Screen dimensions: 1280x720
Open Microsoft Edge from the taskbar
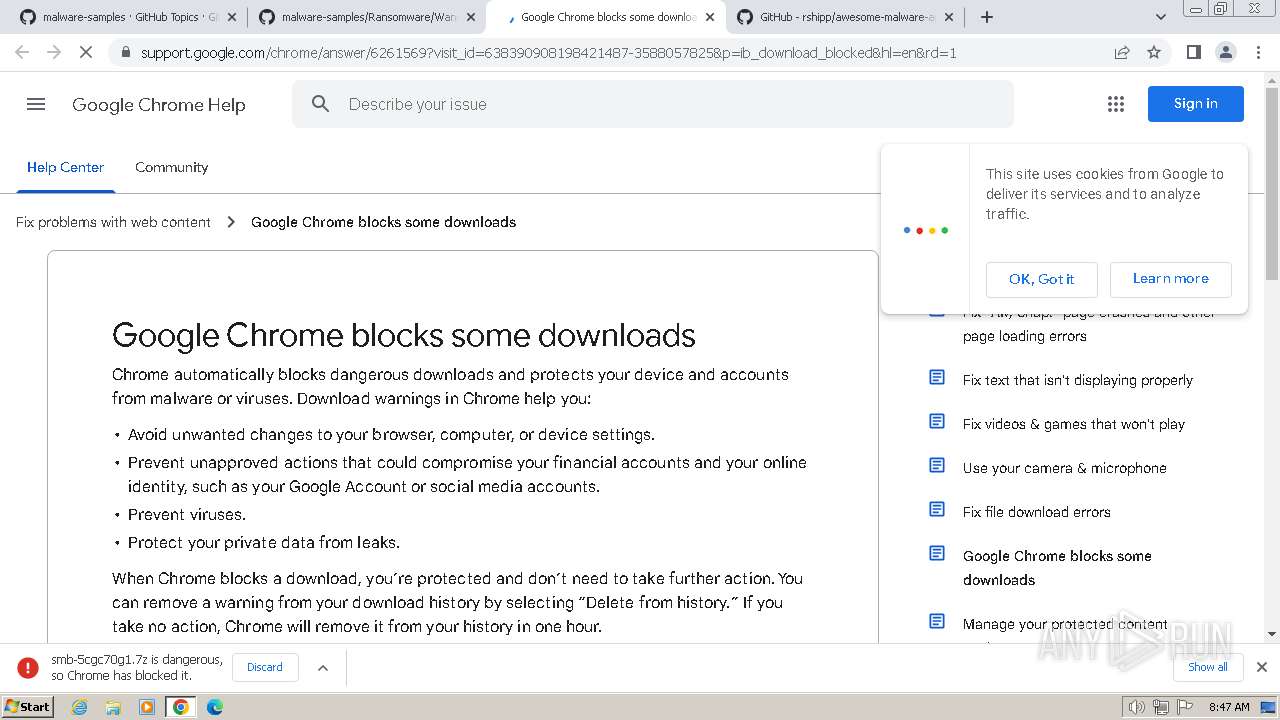click(x=214, y=707)
